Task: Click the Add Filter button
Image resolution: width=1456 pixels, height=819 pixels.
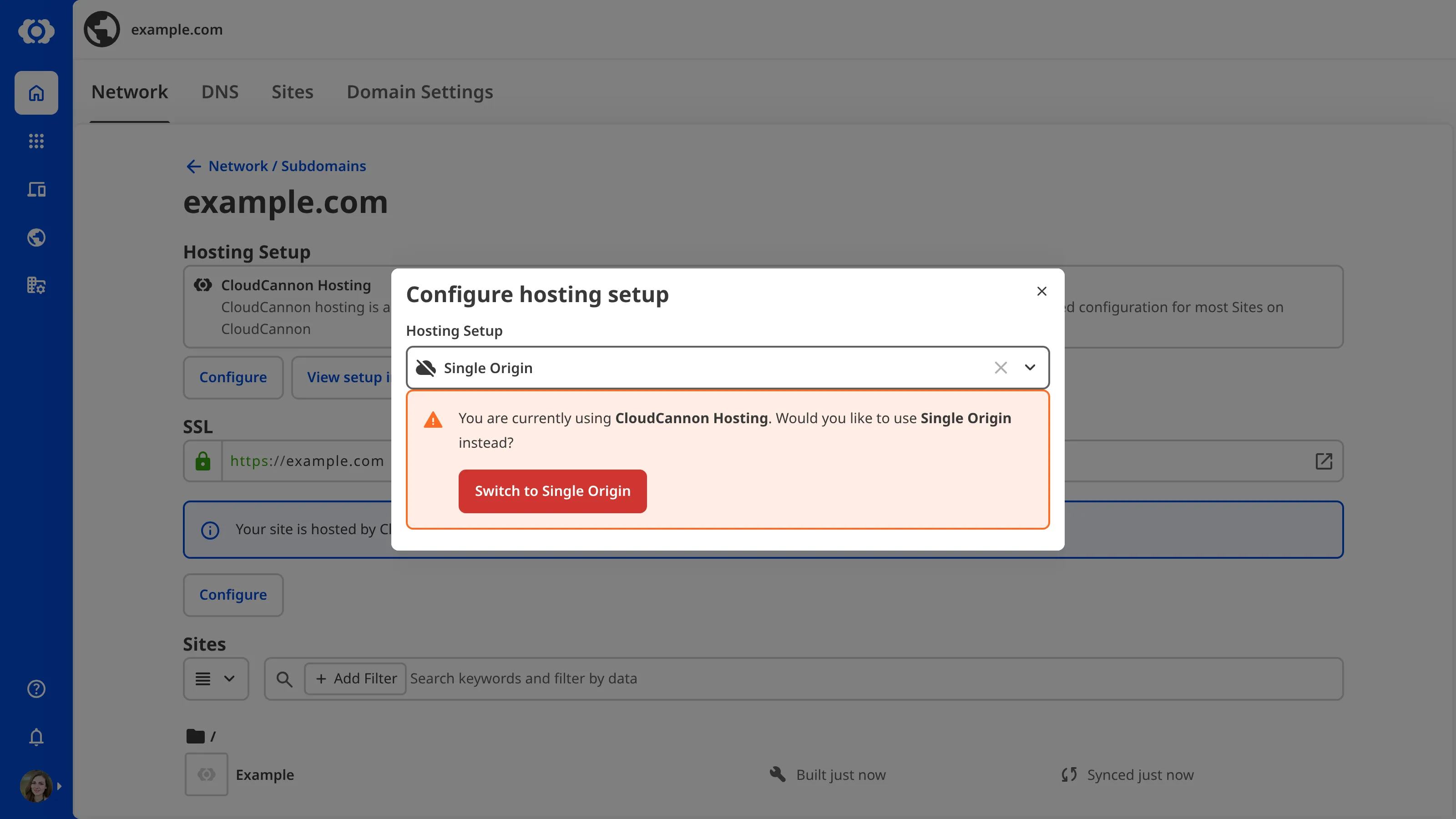Action: pyautogui.click(x=355, y=679)
